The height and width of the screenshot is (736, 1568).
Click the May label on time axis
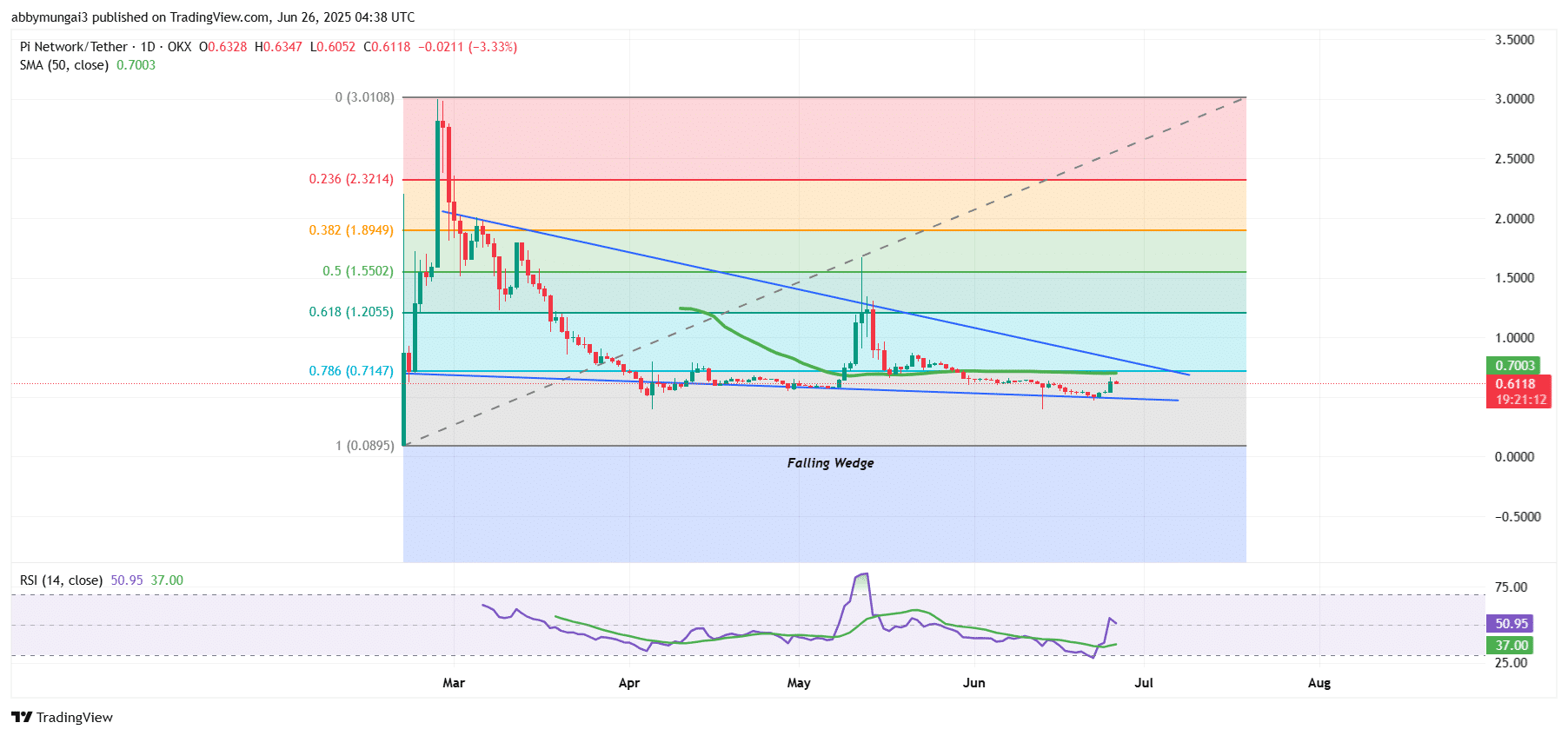(799, 683)
